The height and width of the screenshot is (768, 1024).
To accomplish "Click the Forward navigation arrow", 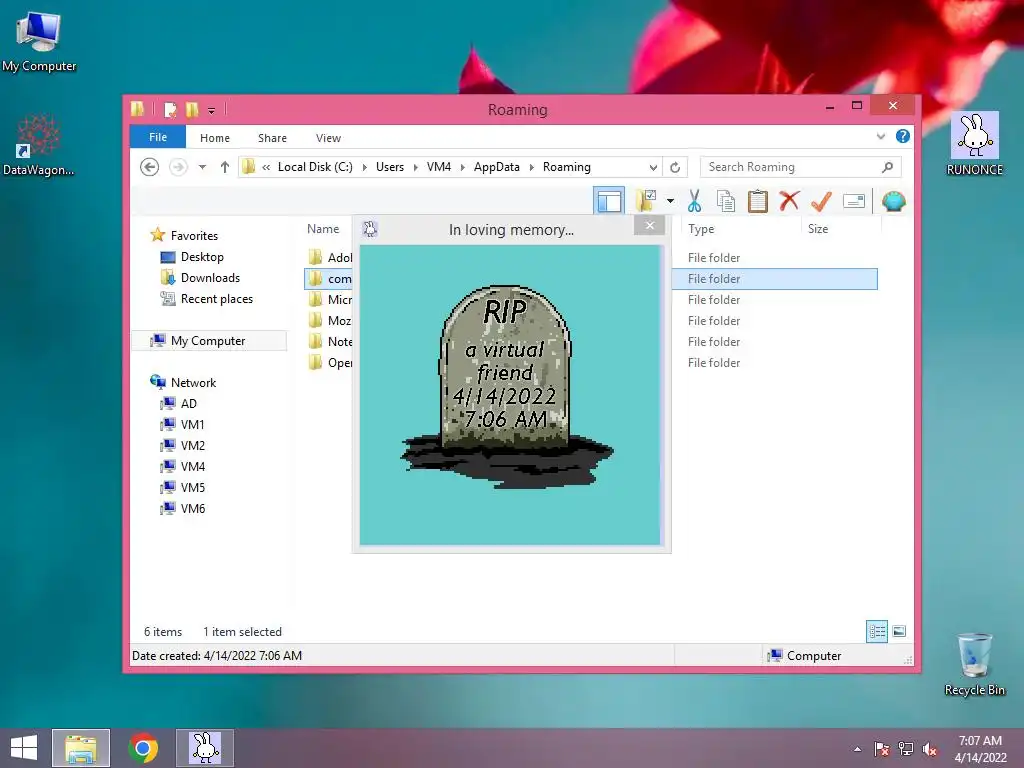I will (178, 167).
